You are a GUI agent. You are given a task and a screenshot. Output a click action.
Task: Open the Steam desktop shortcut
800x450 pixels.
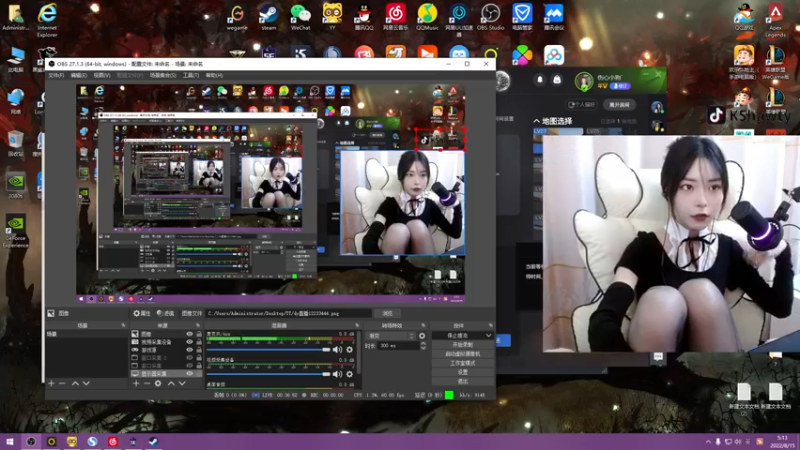[x=268, y=17]
